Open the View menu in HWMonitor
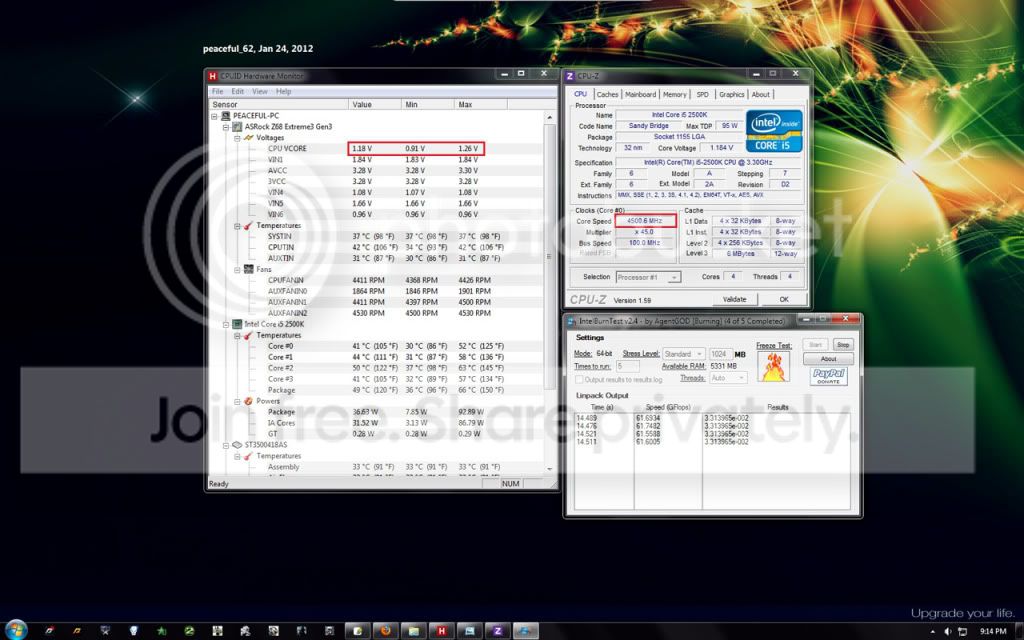1024x640 pixels. (260, 91)
